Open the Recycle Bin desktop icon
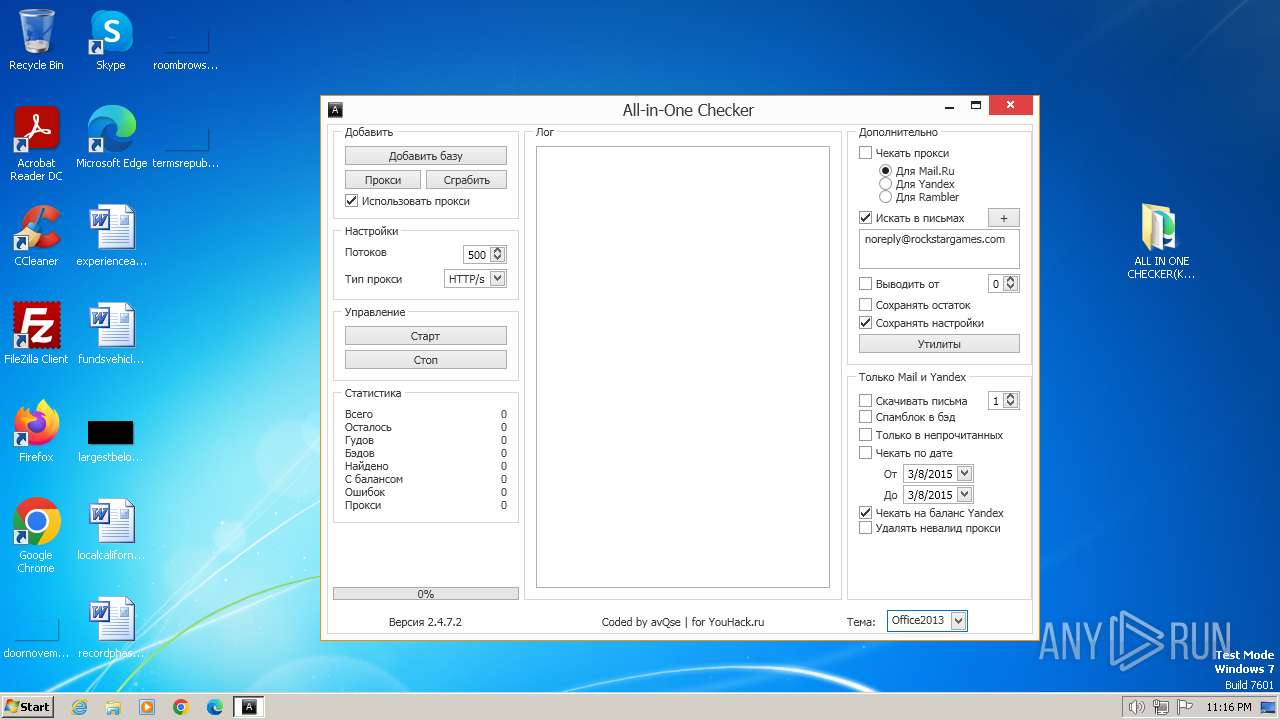The width and height of the screenshot is (1280, 720). 36,40
